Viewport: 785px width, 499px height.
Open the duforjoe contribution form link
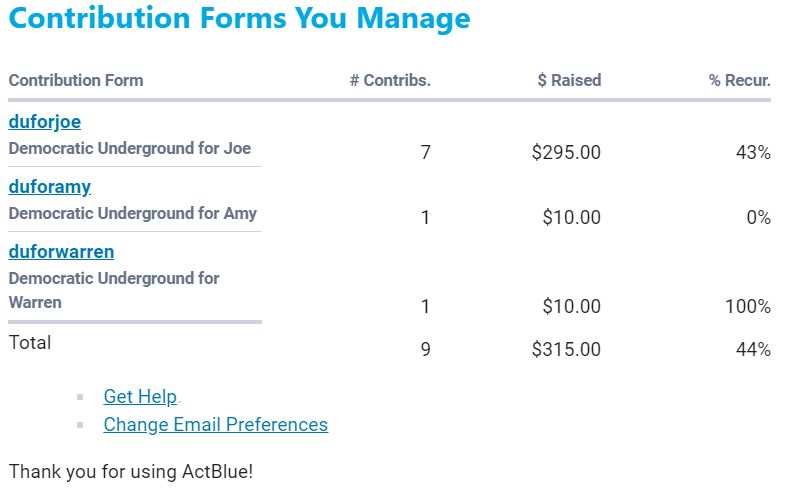click(45, 122)
